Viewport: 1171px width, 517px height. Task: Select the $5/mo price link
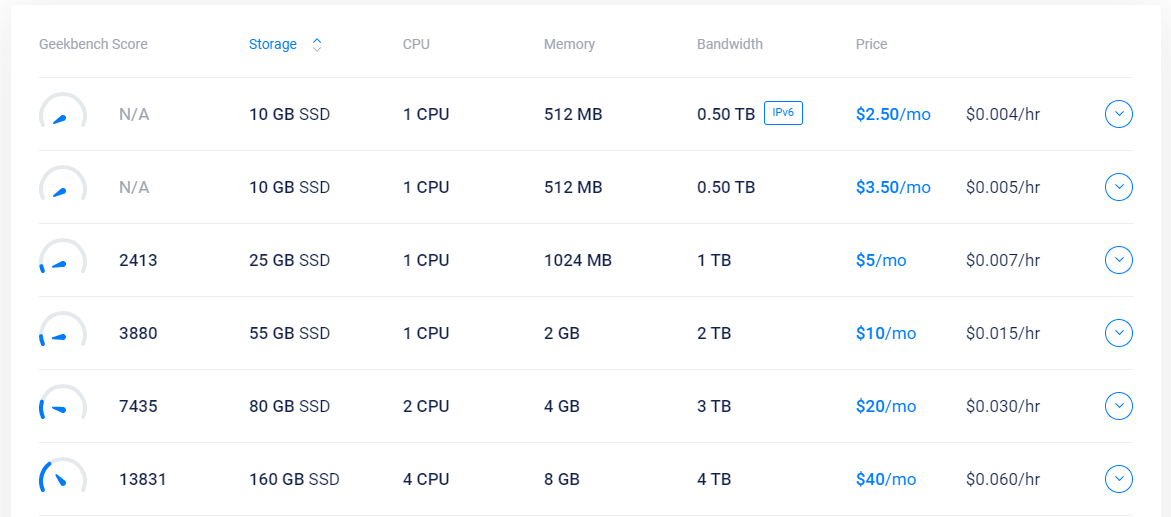tap(880, 260)
